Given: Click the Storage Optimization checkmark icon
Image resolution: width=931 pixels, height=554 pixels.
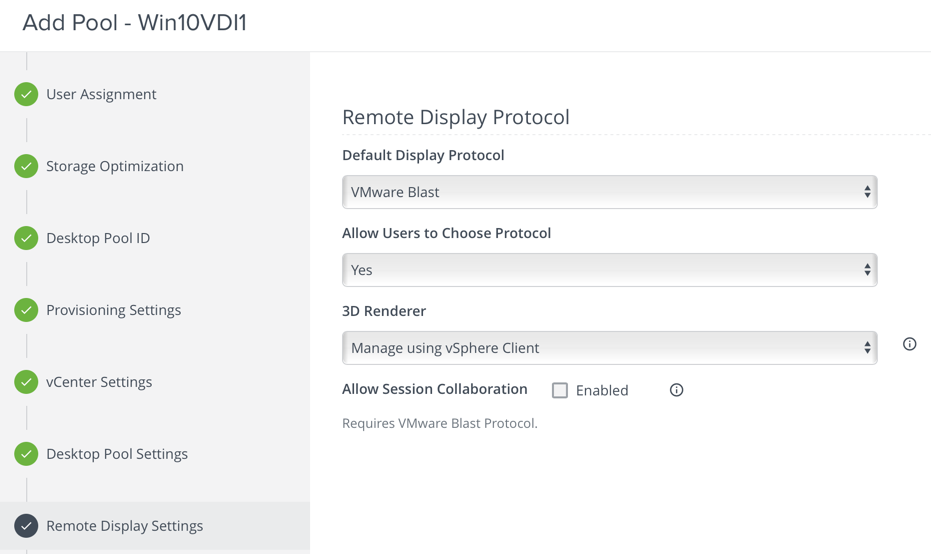Looking at the screenshot, I should point(26,166).
